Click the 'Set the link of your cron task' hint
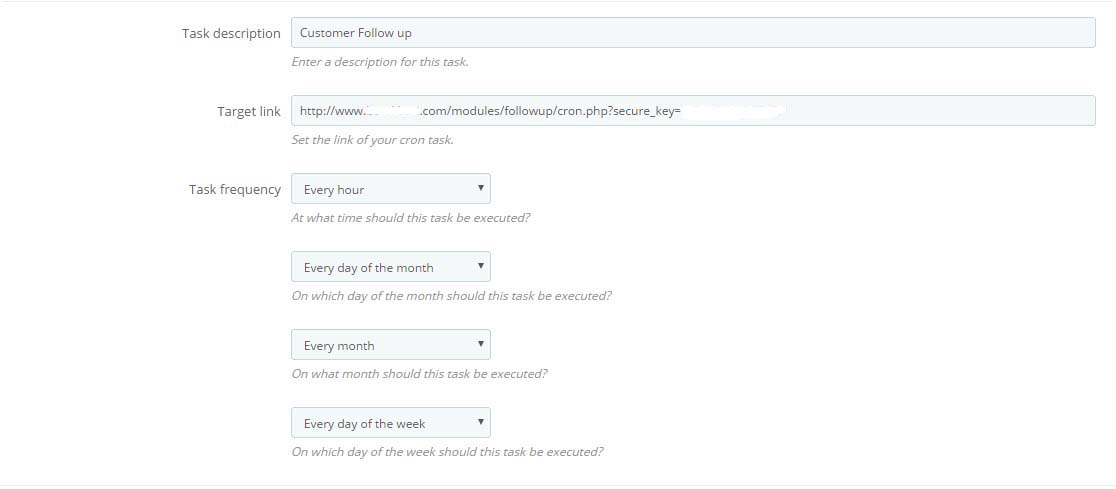 click(x=372, y=140)
